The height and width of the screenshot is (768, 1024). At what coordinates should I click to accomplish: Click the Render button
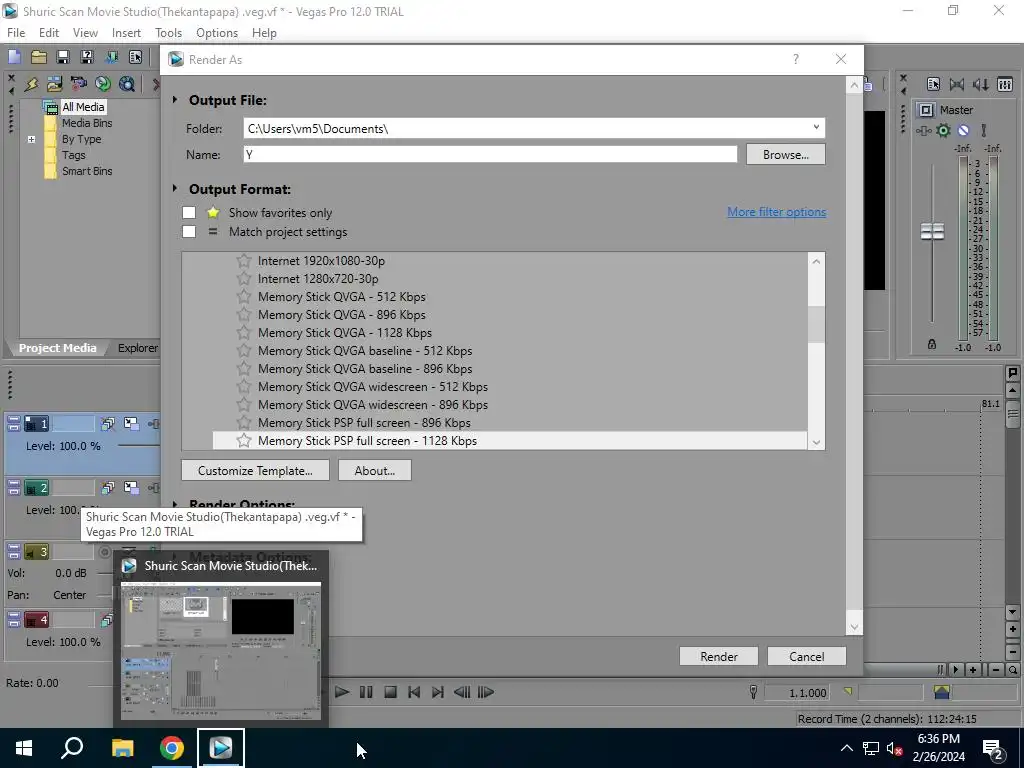coord(718,656)
